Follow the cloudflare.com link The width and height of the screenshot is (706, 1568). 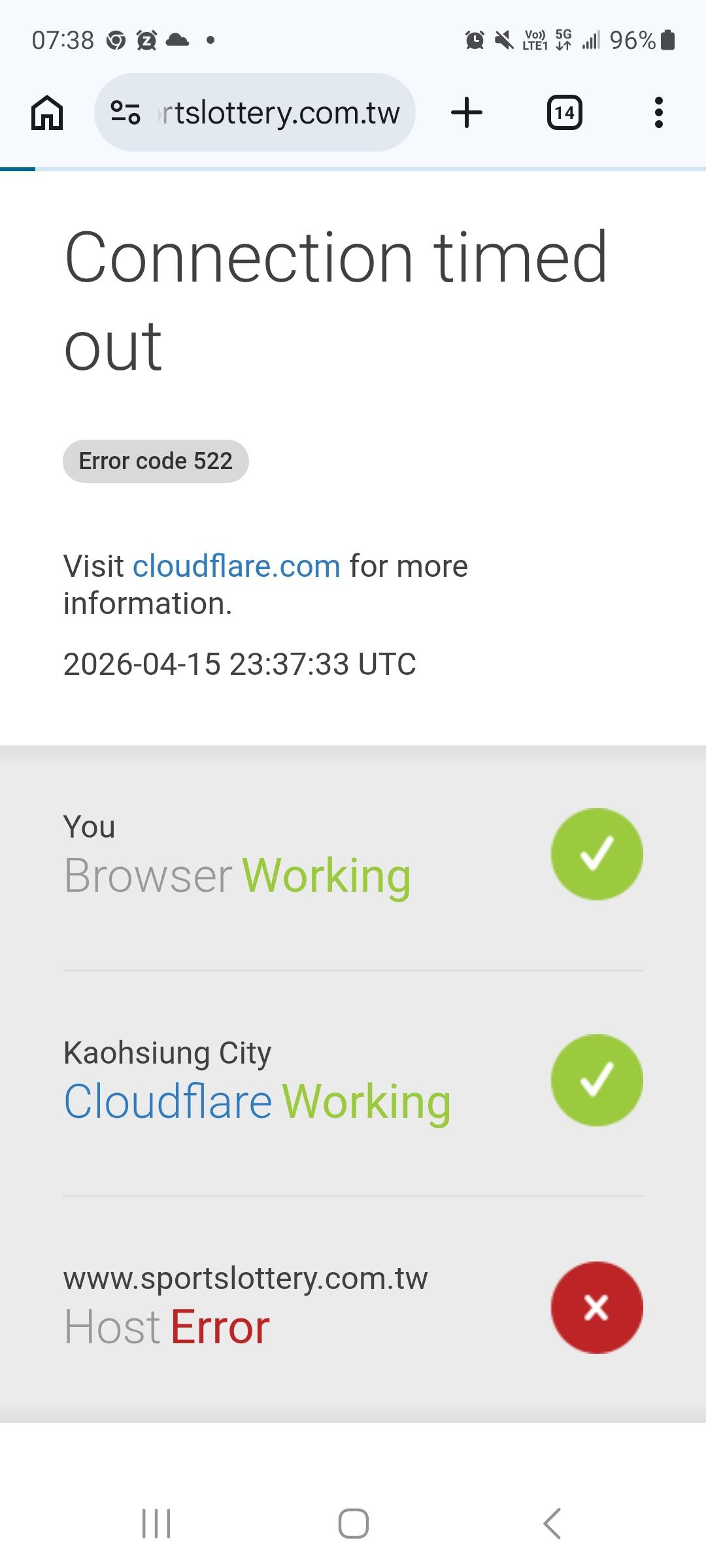(x=237, y=566)
